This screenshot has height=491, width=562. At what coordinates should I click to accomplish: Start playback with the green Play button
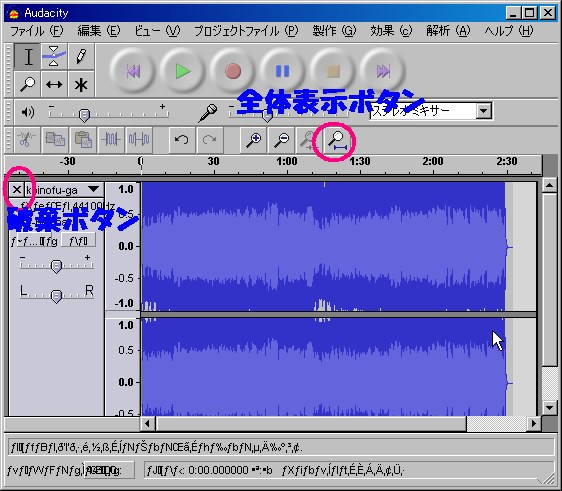(183, 71)
